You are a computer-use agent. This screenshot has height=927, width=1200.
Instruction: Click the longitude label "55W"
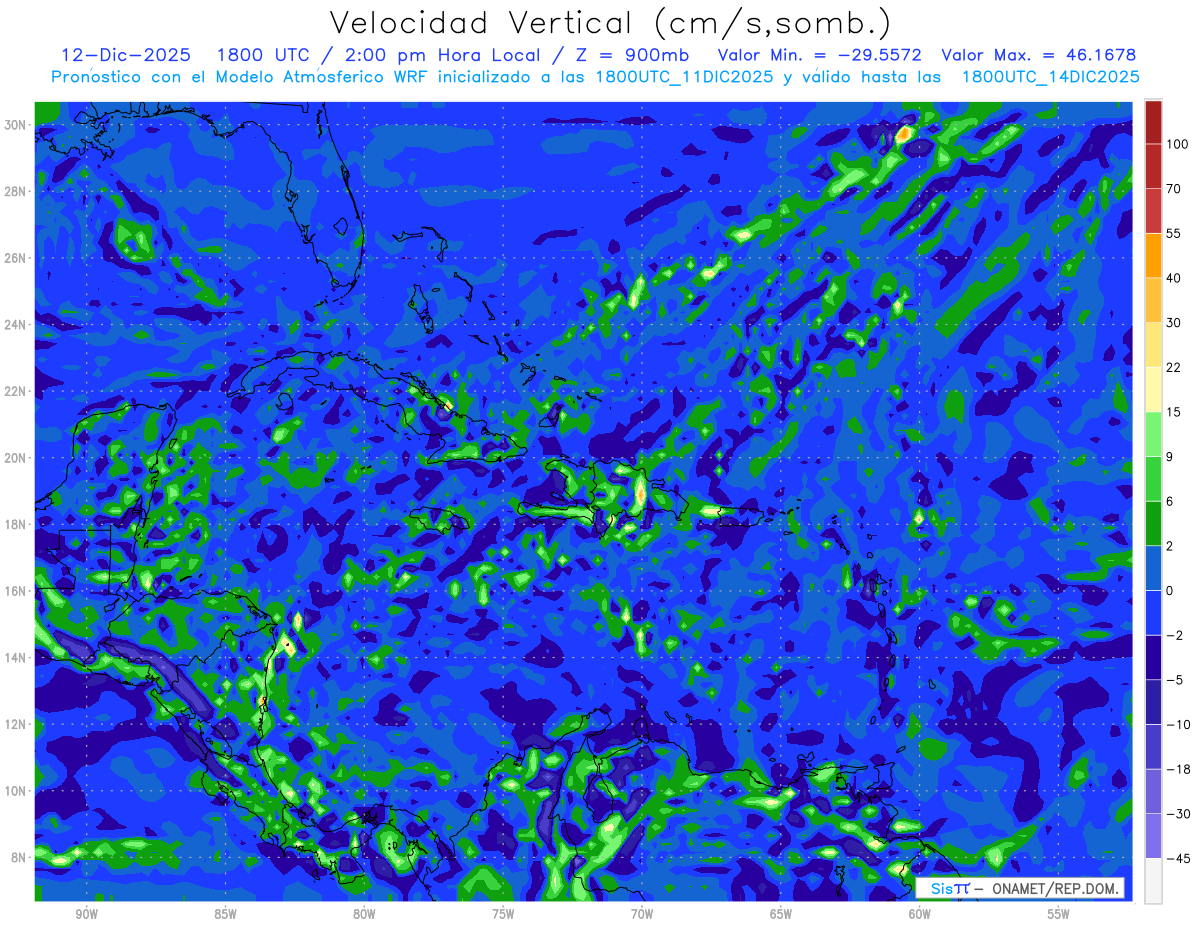pos(1059,914)
